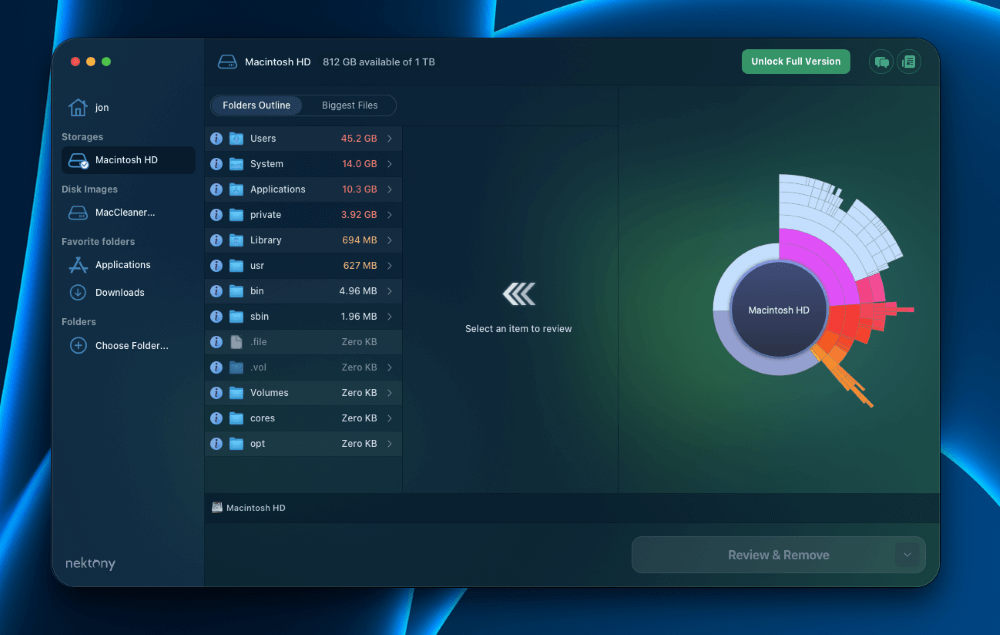Open the Review & Remove dropdown arrow
Viewport: 1000px width, 635px height.
pos(907,555)
